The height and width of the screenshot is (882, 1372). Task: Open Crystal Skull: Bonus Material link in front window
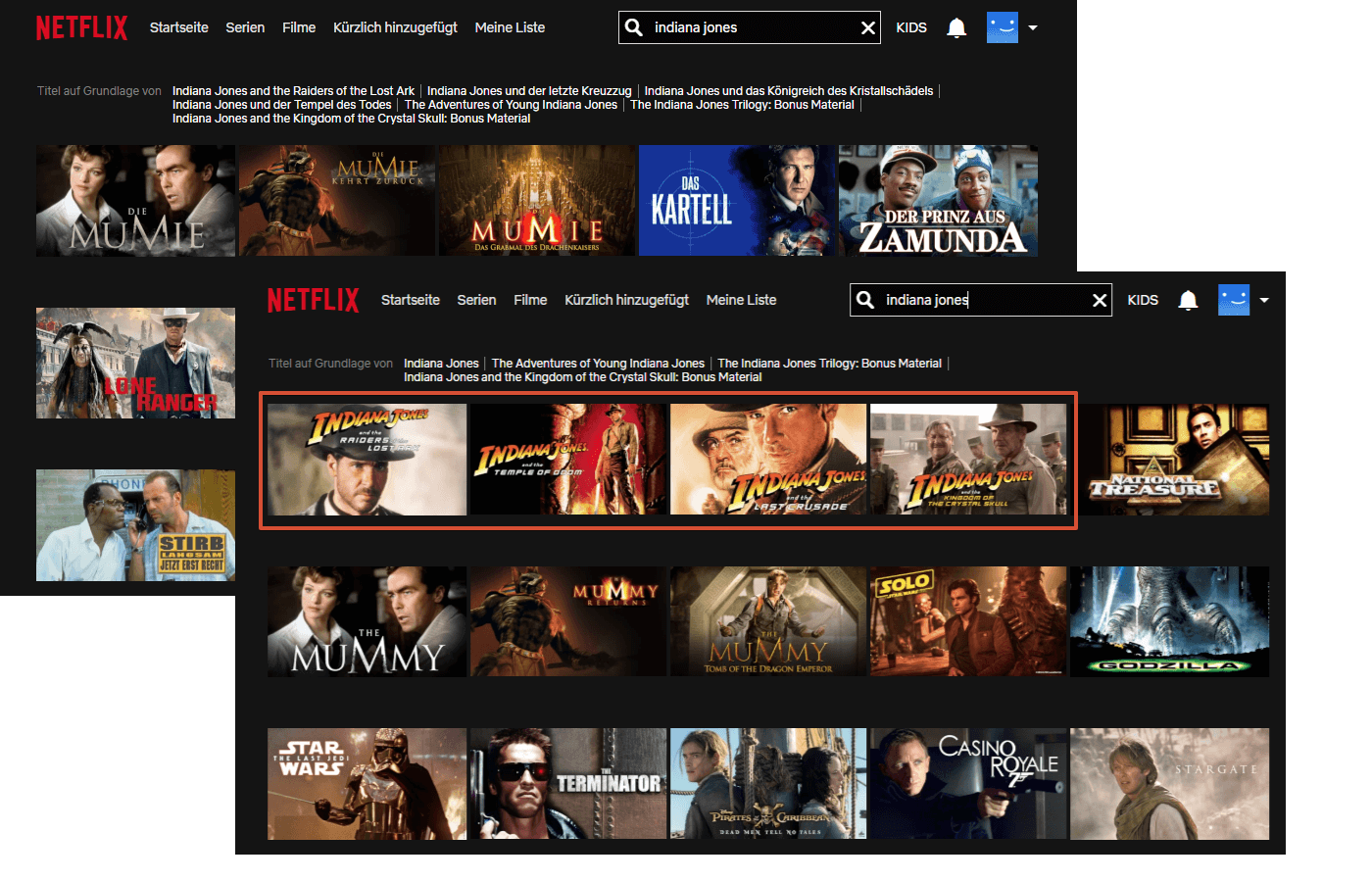pyautogui.click(x=582, y=377)
